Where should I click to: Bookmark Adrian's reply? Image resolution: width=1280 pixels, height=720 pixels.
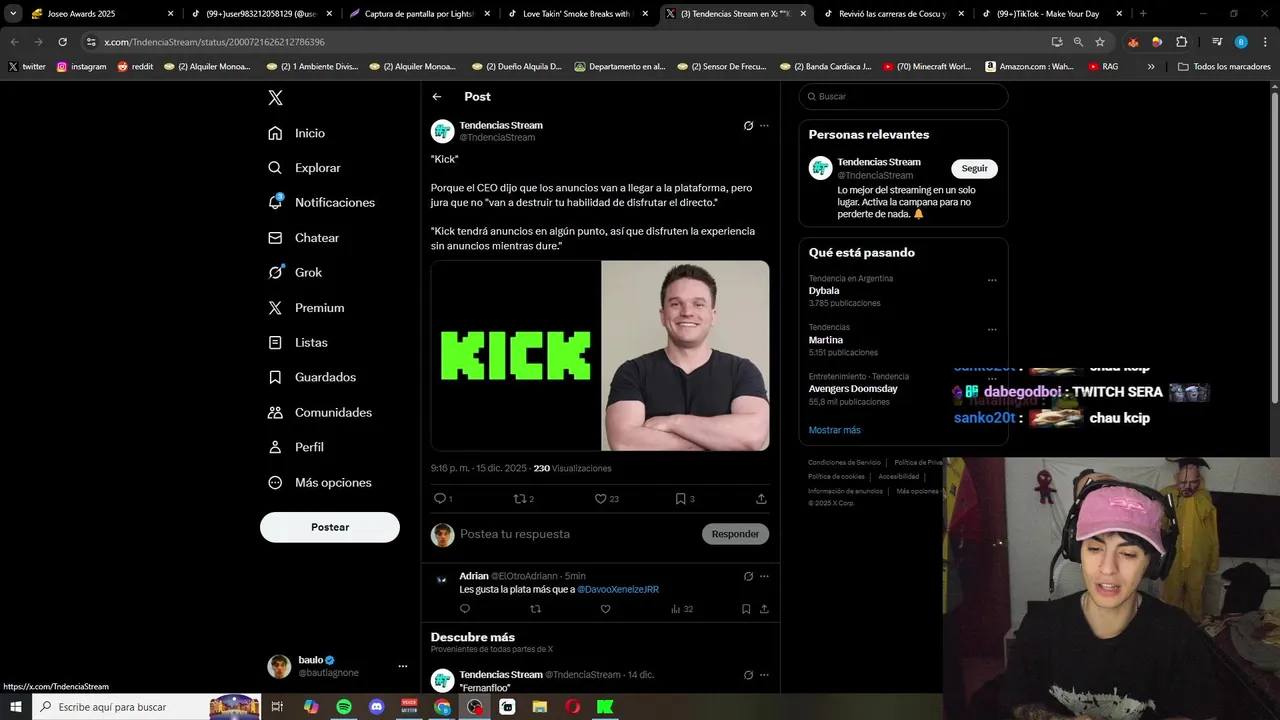[x=746, y=609]
